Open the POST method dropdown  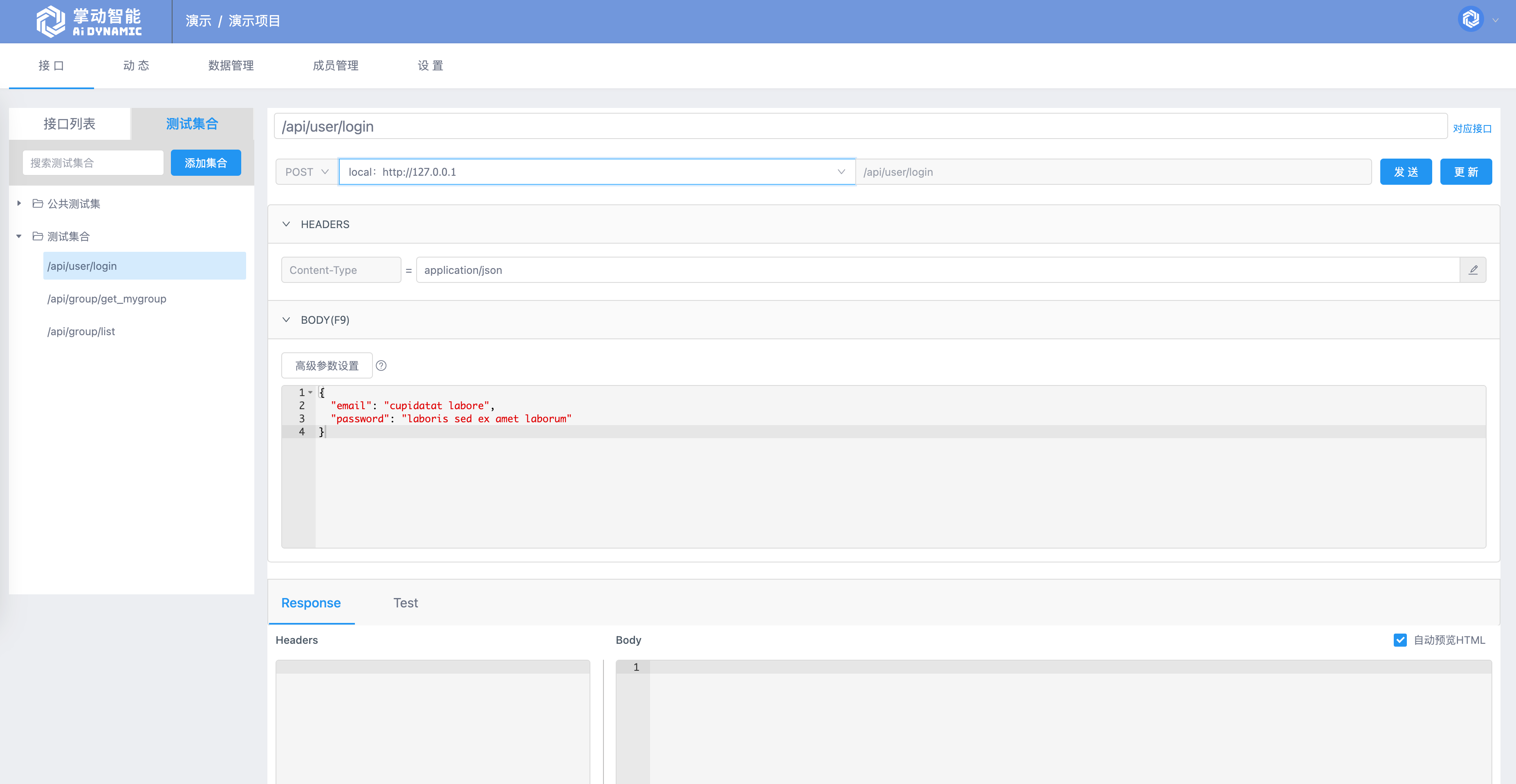[307, 172]
